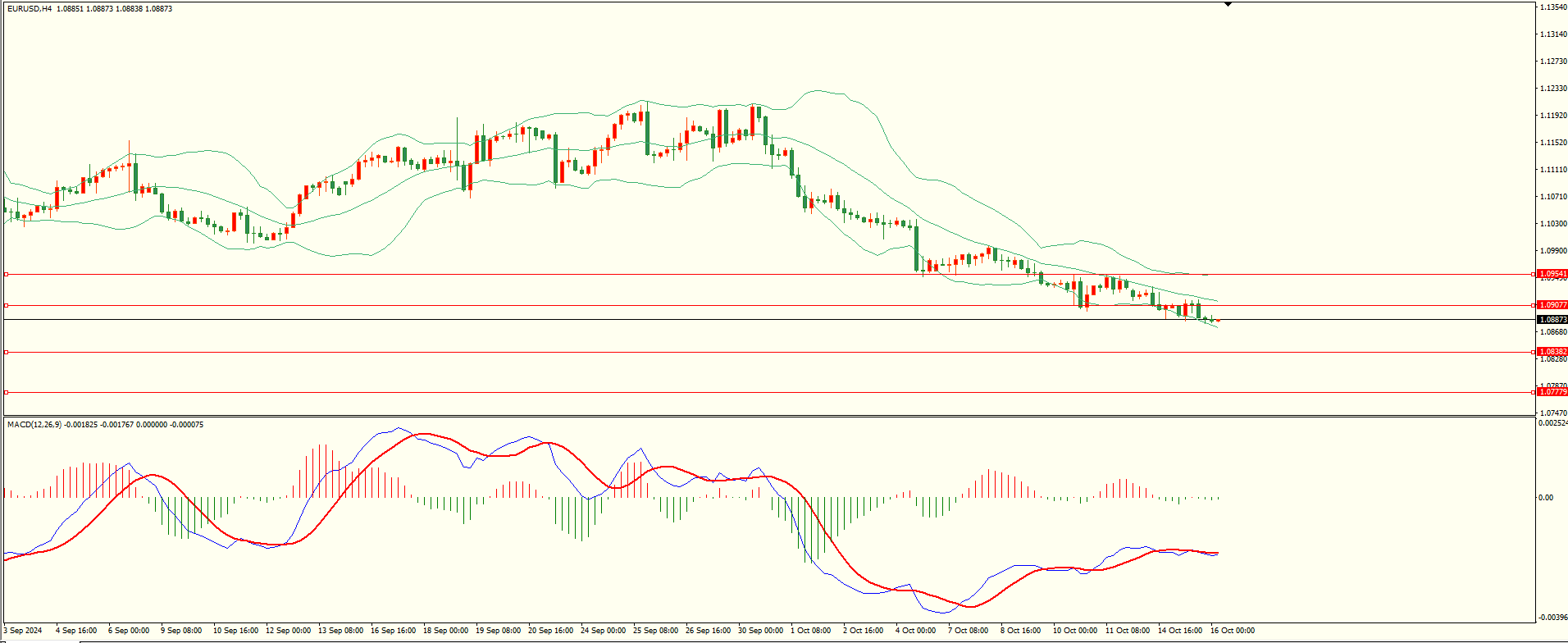Click the 3 Sep 2024 date label
The image size is (1568, 643).
pyautogui.click(x=22, y=631)
